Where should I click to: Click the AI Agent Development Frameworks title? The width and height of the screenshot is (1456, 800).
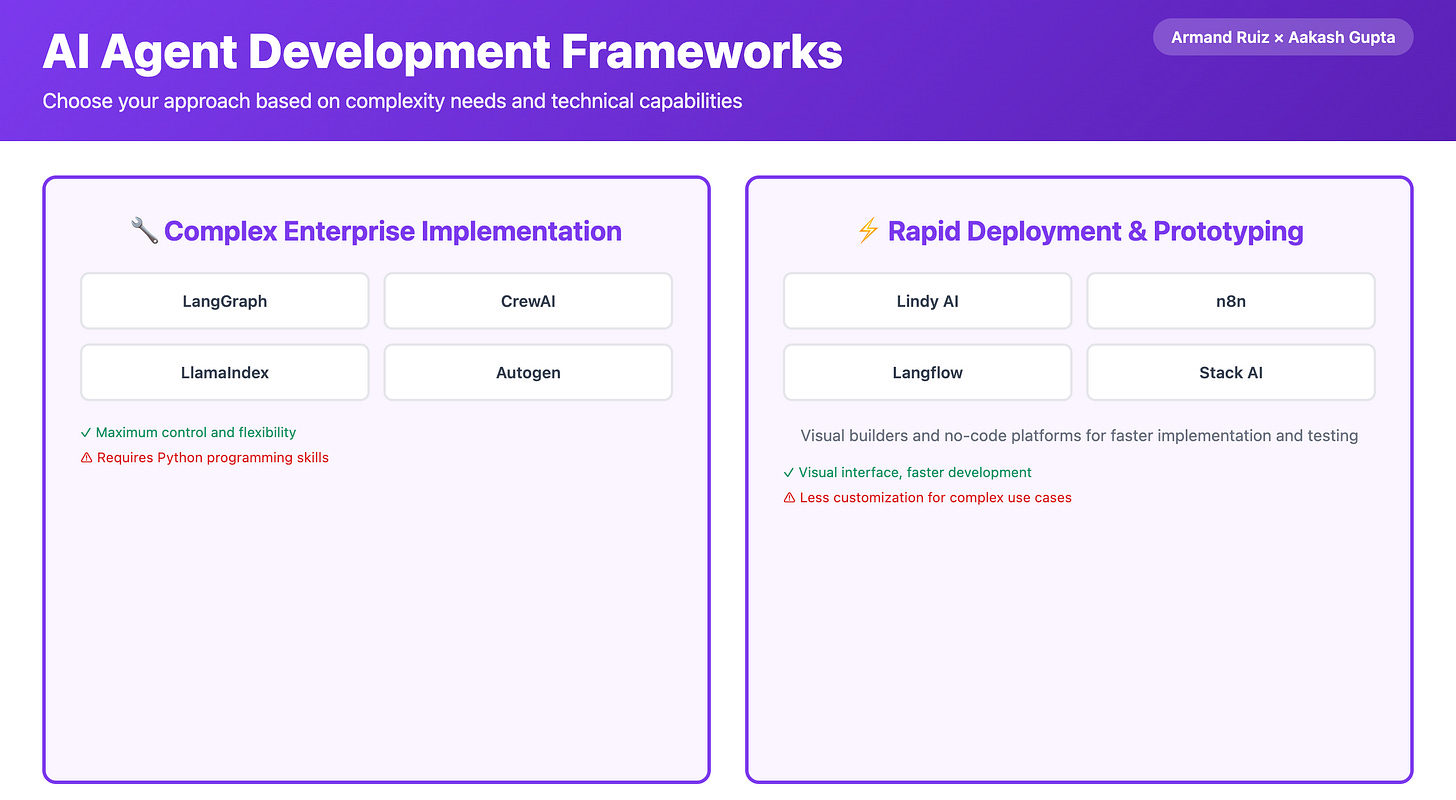(442, 51)
